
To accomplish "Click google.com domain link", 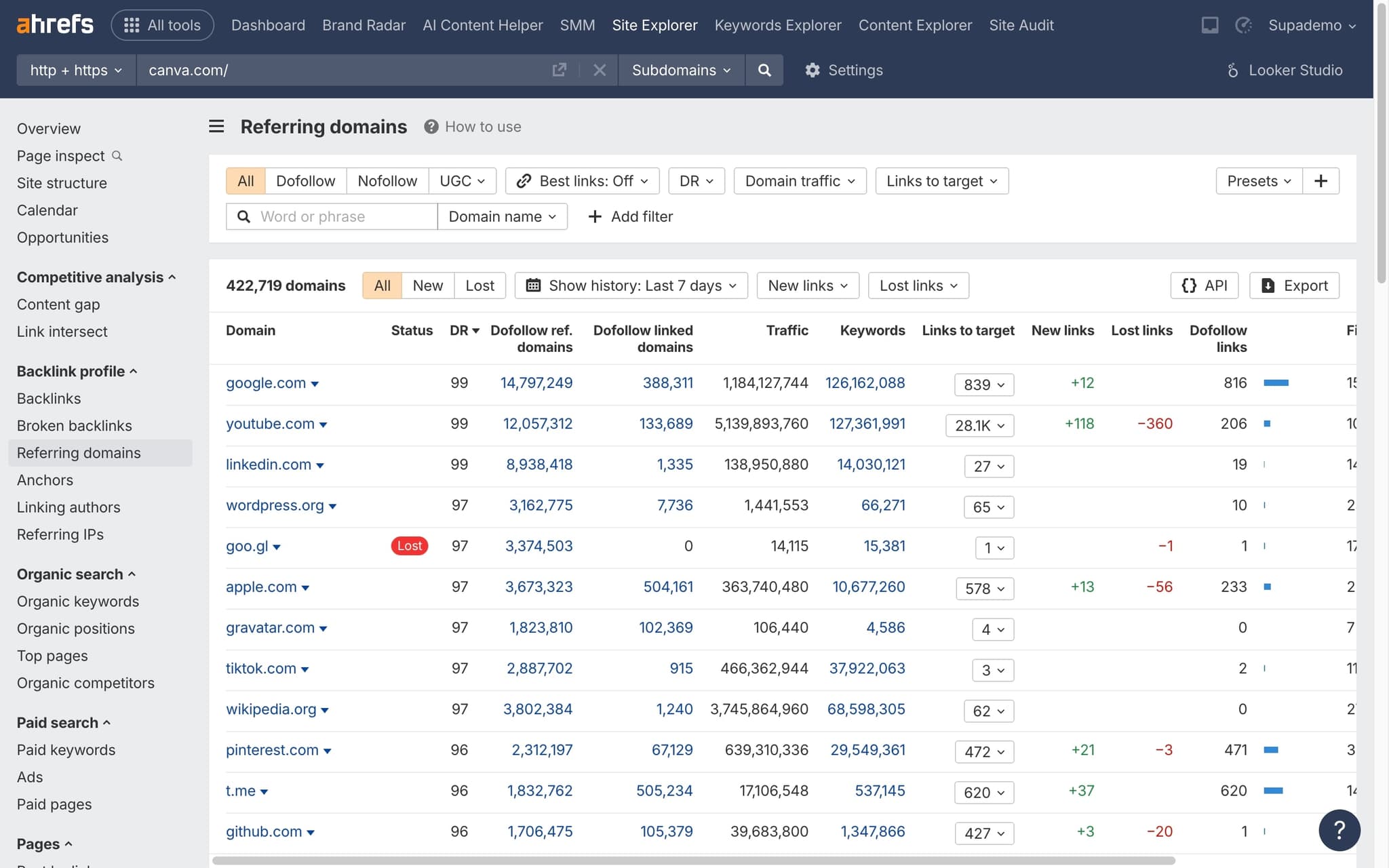I will point(266,382).
